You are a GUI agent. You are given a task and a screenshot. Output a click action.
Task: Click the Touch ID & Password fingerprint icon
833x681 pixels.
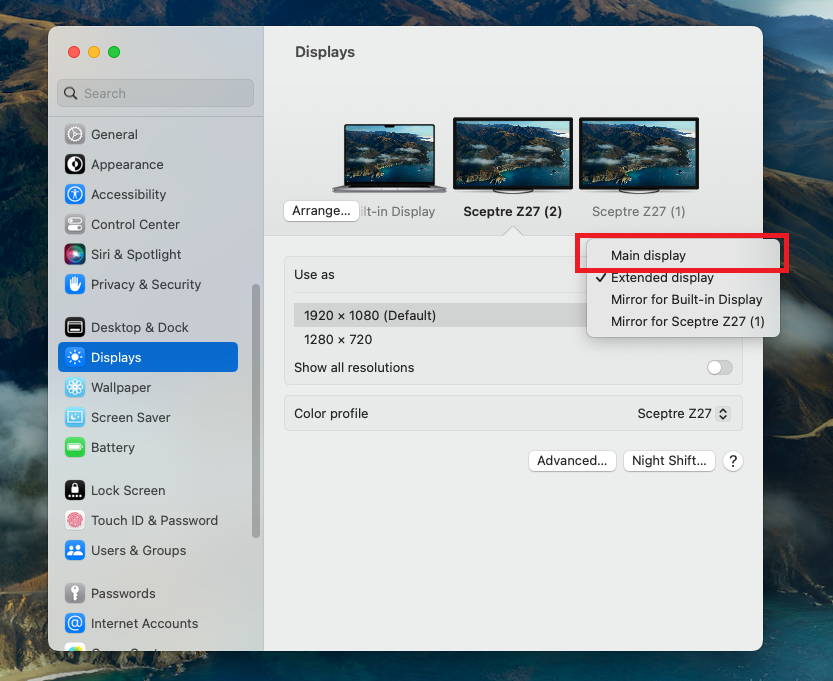(75, 520)
